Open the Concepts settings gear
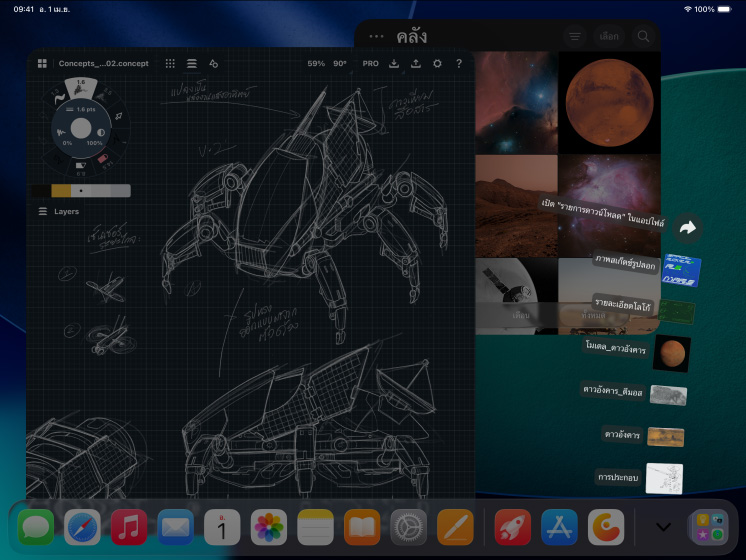The height and width of the screenshot is (560, 746). [437, 63]
